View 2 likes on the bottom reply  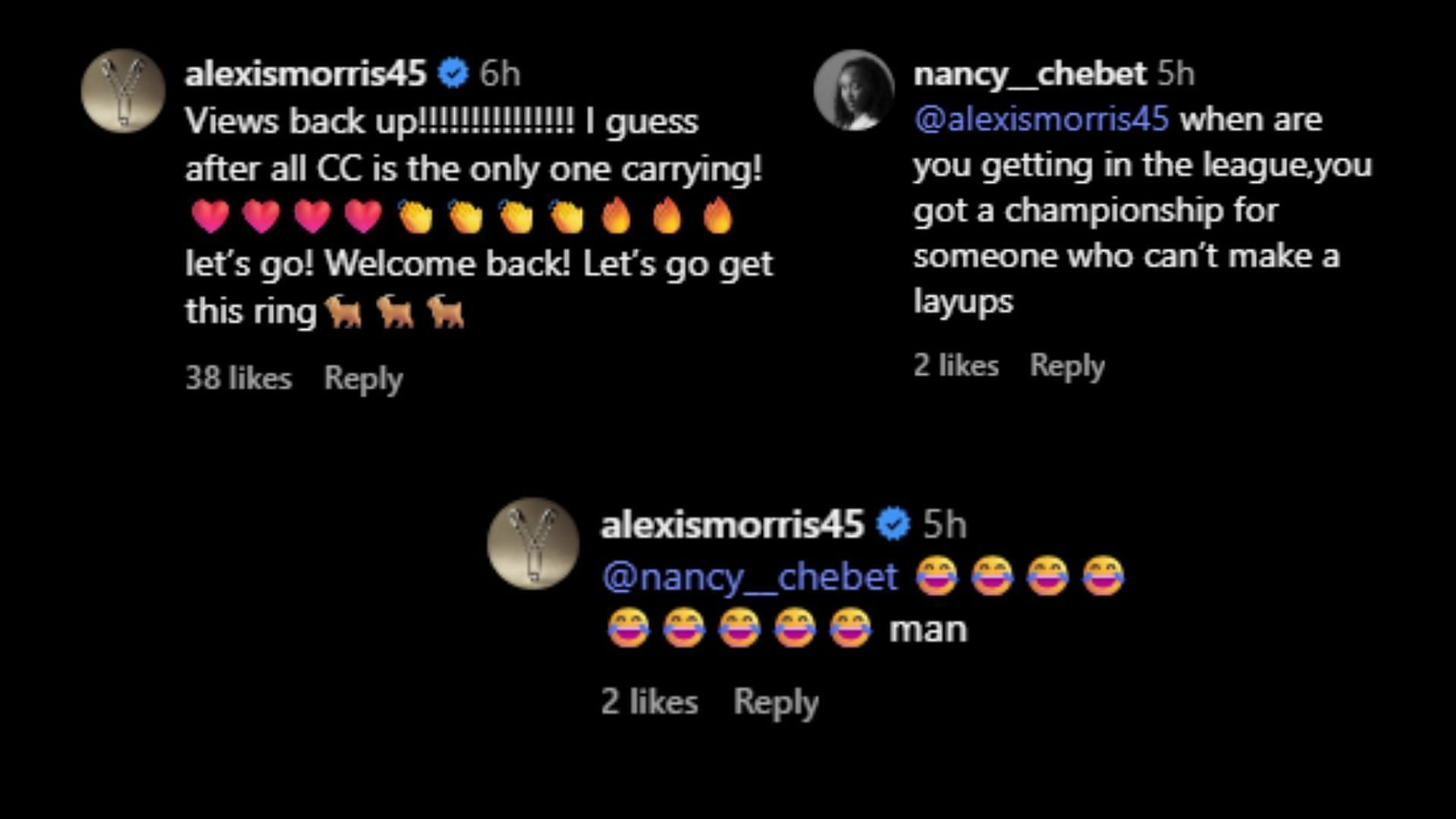[x=649, y=701]
